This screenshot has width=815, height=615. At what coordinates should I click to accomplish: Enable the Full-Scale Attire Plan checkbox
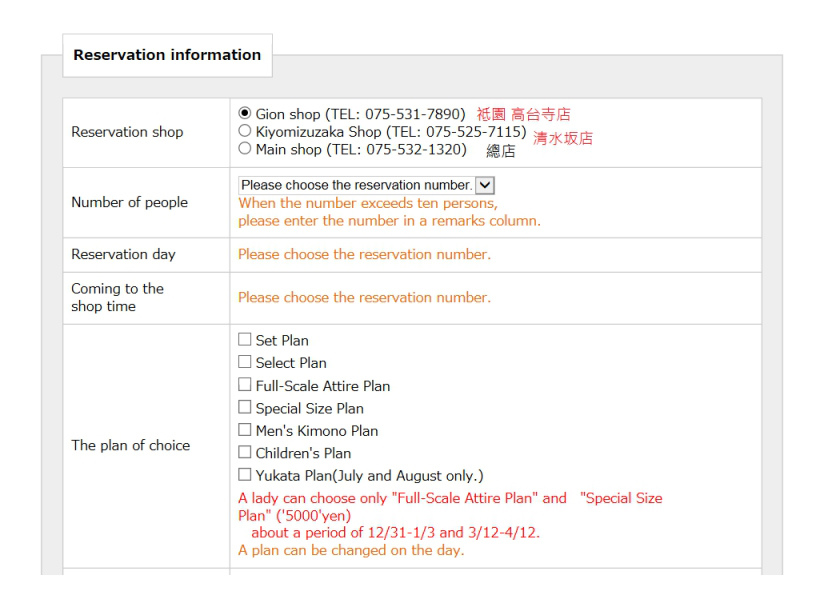[x=244, y=385]
